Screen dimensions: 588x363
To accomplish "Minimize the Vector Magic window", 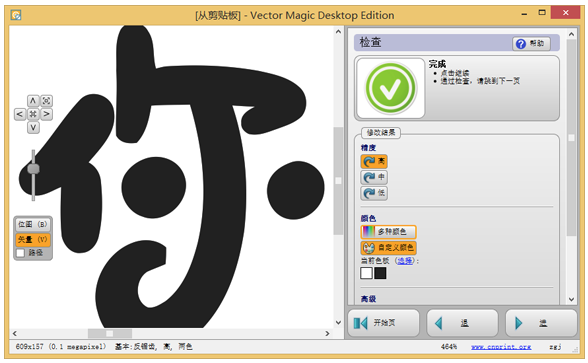I will pos(524,14).
